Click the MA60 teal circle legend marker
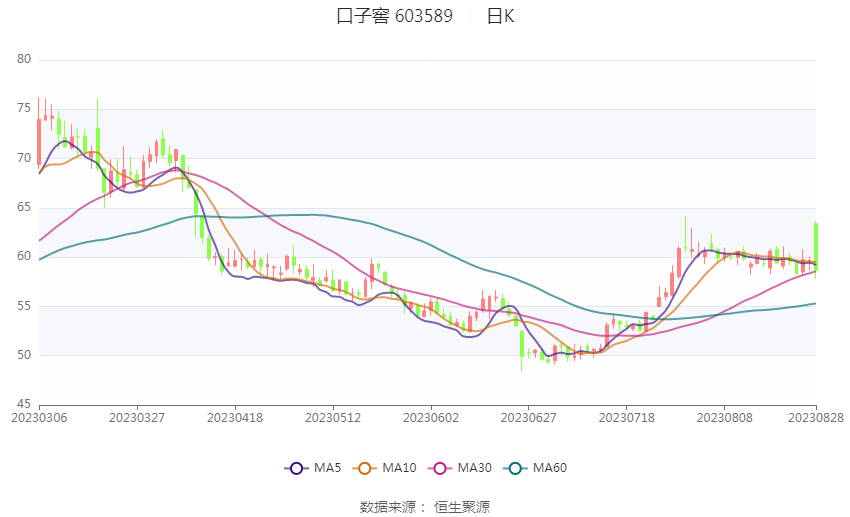850x517 pixels. point(515,468)
